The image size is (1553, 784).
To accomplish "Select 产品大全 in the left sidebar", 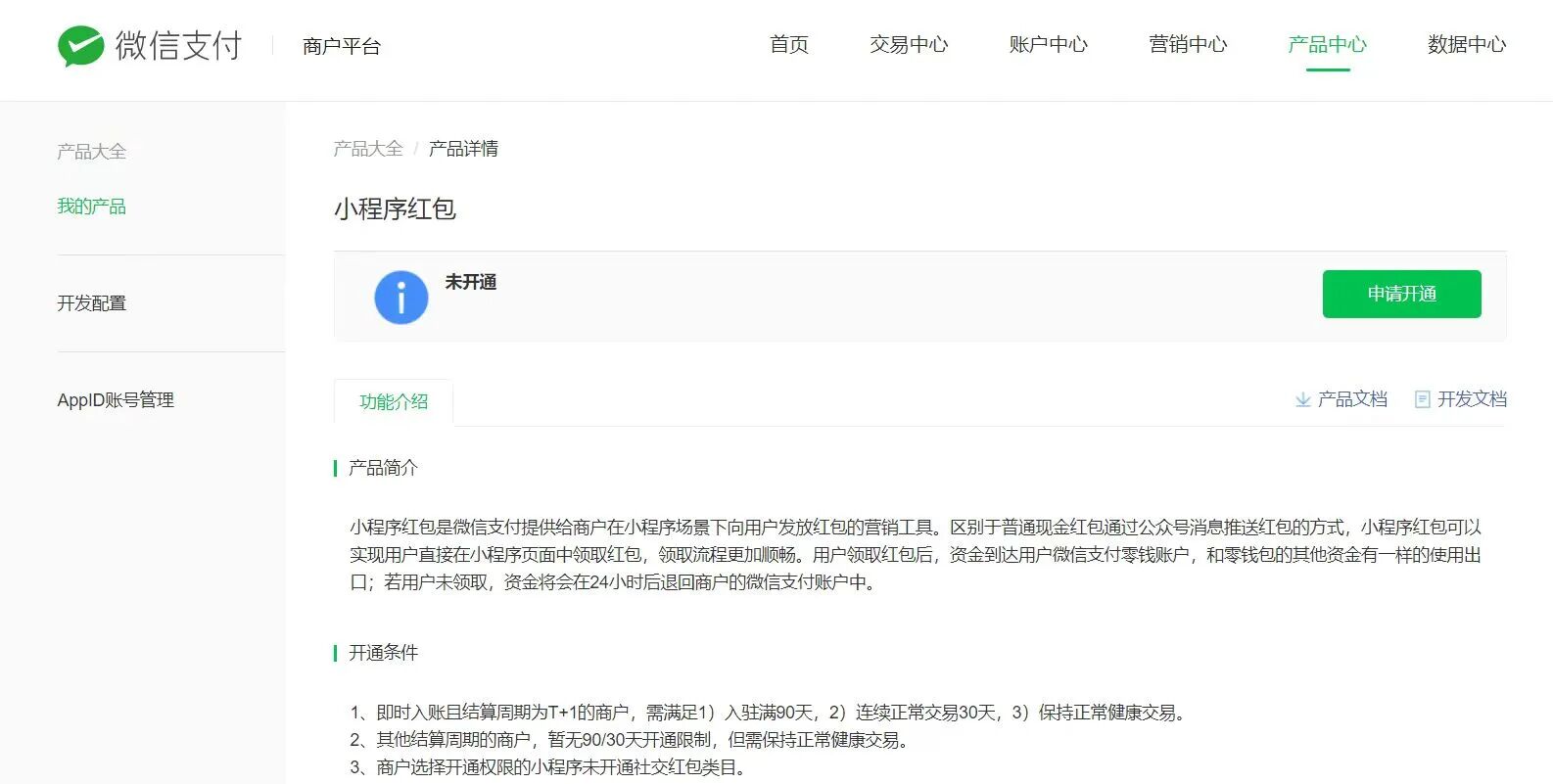I will pos(91,152).
